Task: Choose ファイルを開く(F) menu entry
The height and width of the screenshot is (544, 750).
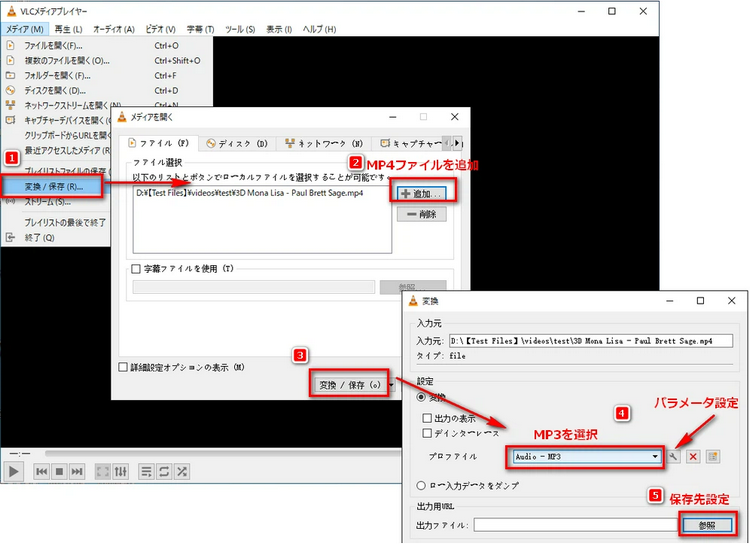Action: point(54,45)
